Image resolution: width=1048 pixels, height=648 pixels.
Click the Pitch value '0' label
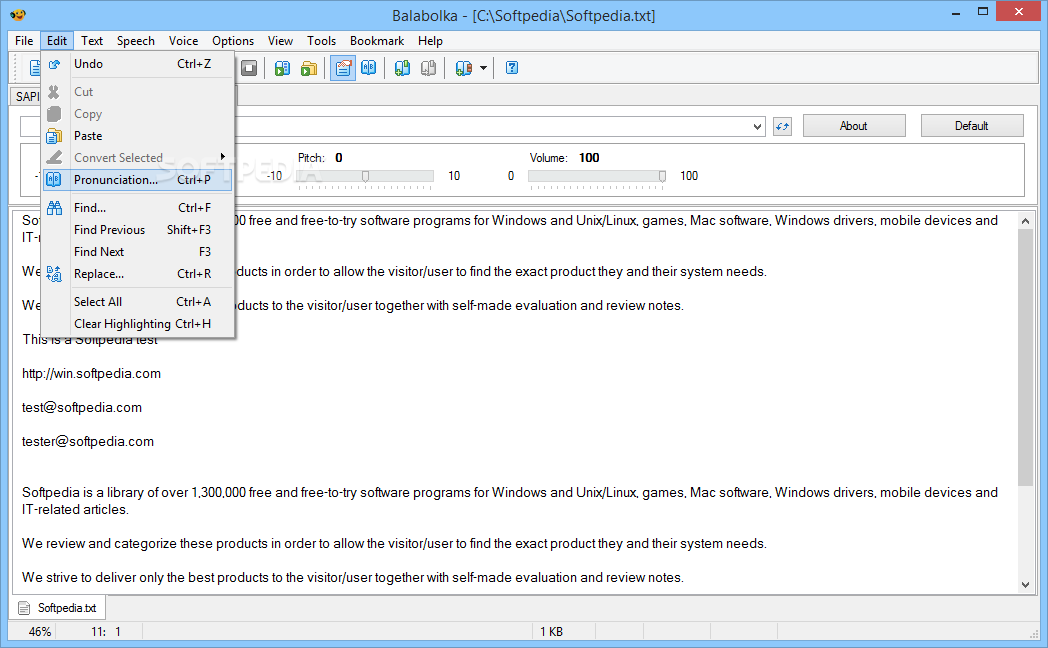coord(339,158)
